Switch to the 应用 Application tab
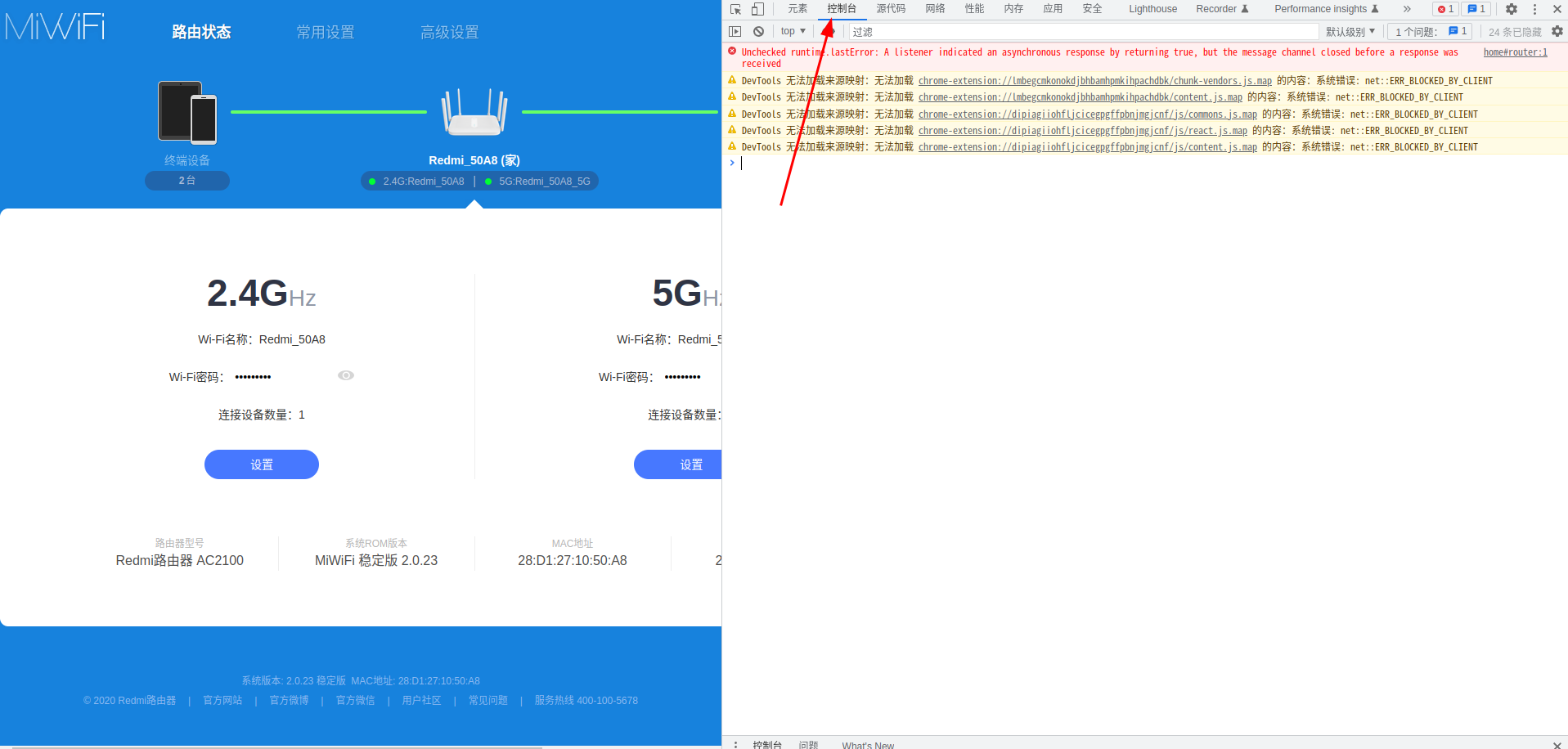The width and height of the screenshot is (1568, 749). 1053,9
